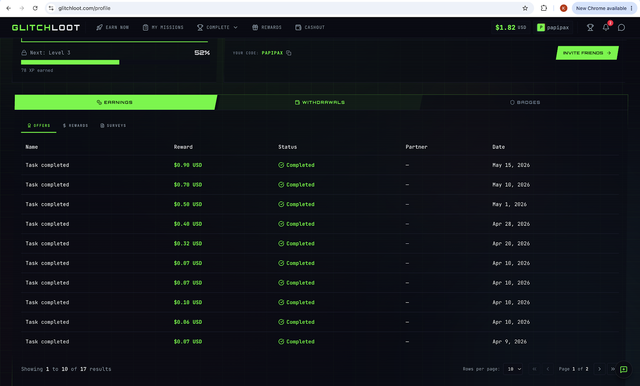Click Completed status in the $0.90 row
640x386 pixels.
[x=296, y=165]
